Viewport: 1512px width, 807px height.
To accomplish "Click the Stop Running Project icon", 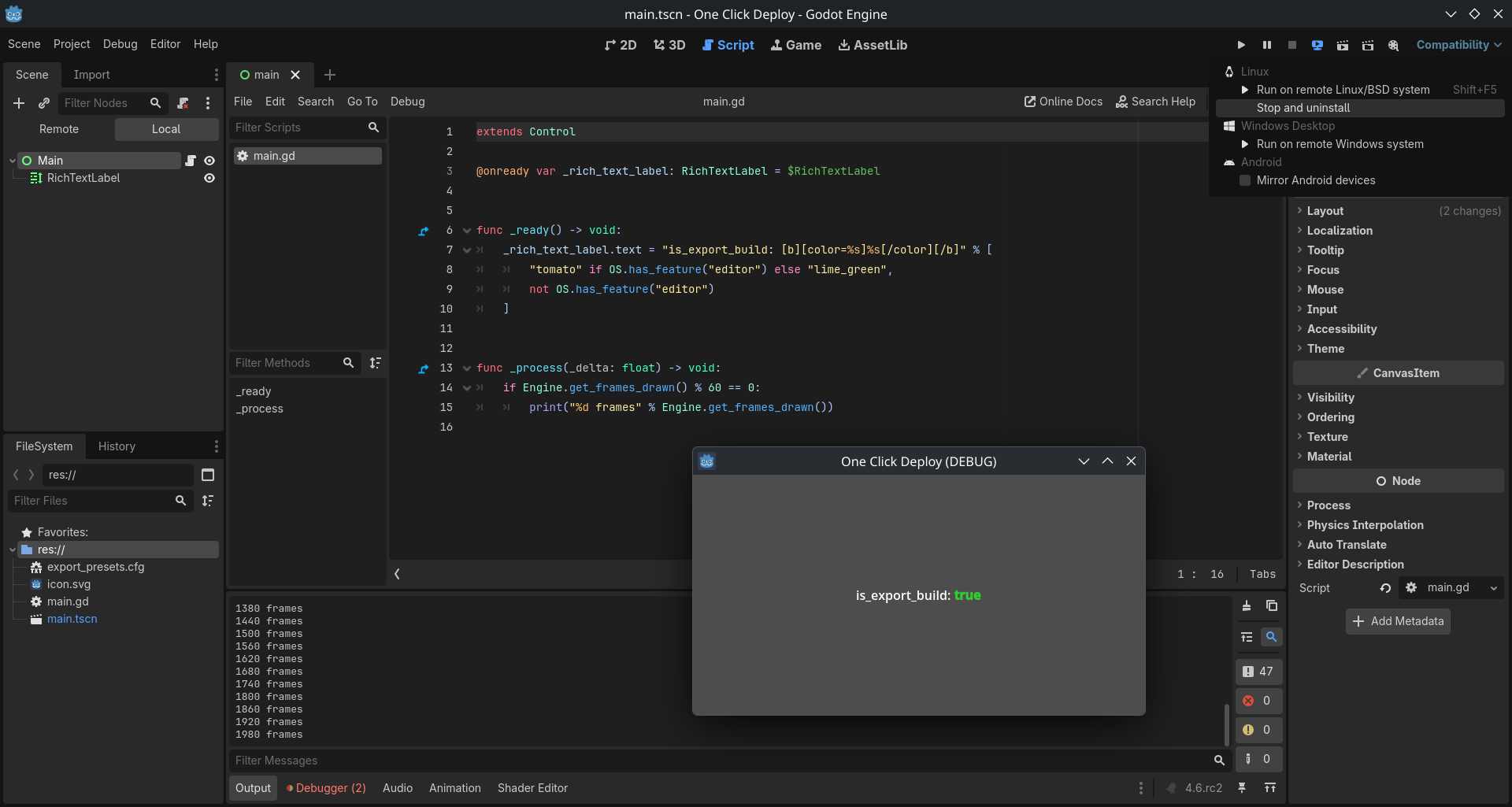I will [1291, 45].
